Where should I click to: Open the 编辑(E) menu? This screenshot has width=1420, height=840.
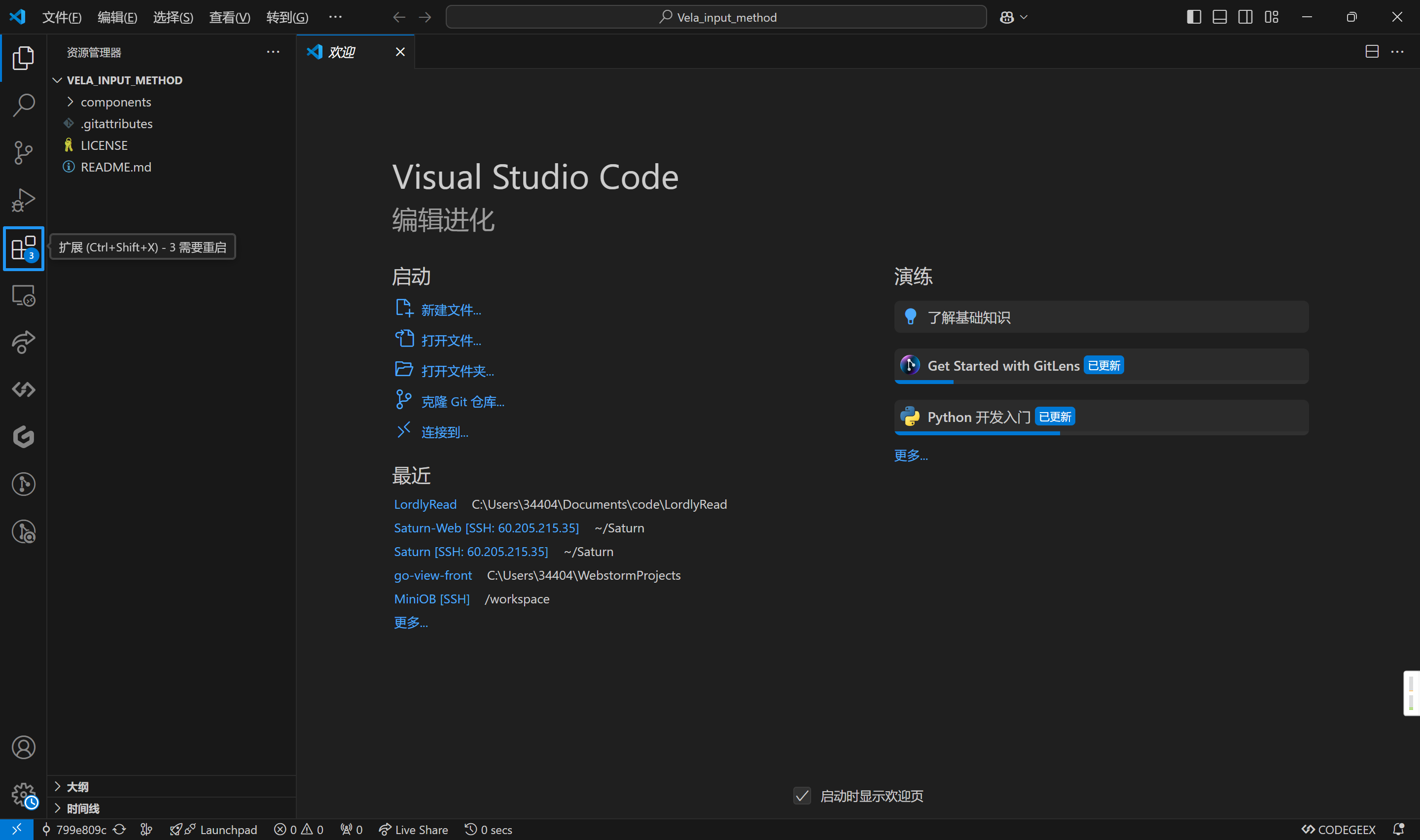point(117,17)
